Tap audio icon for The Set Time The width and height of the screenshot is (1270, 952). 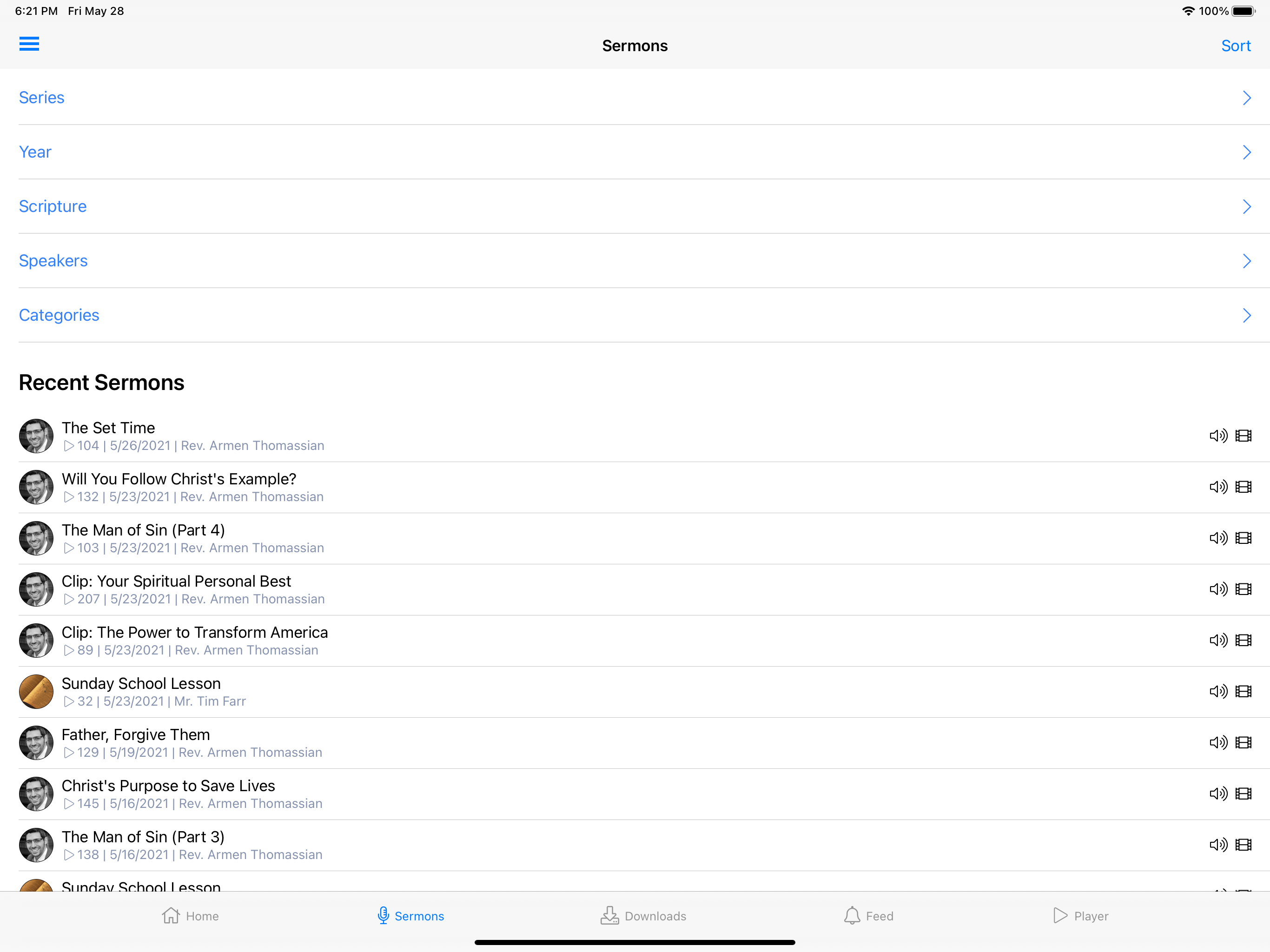coord(1218,436)
